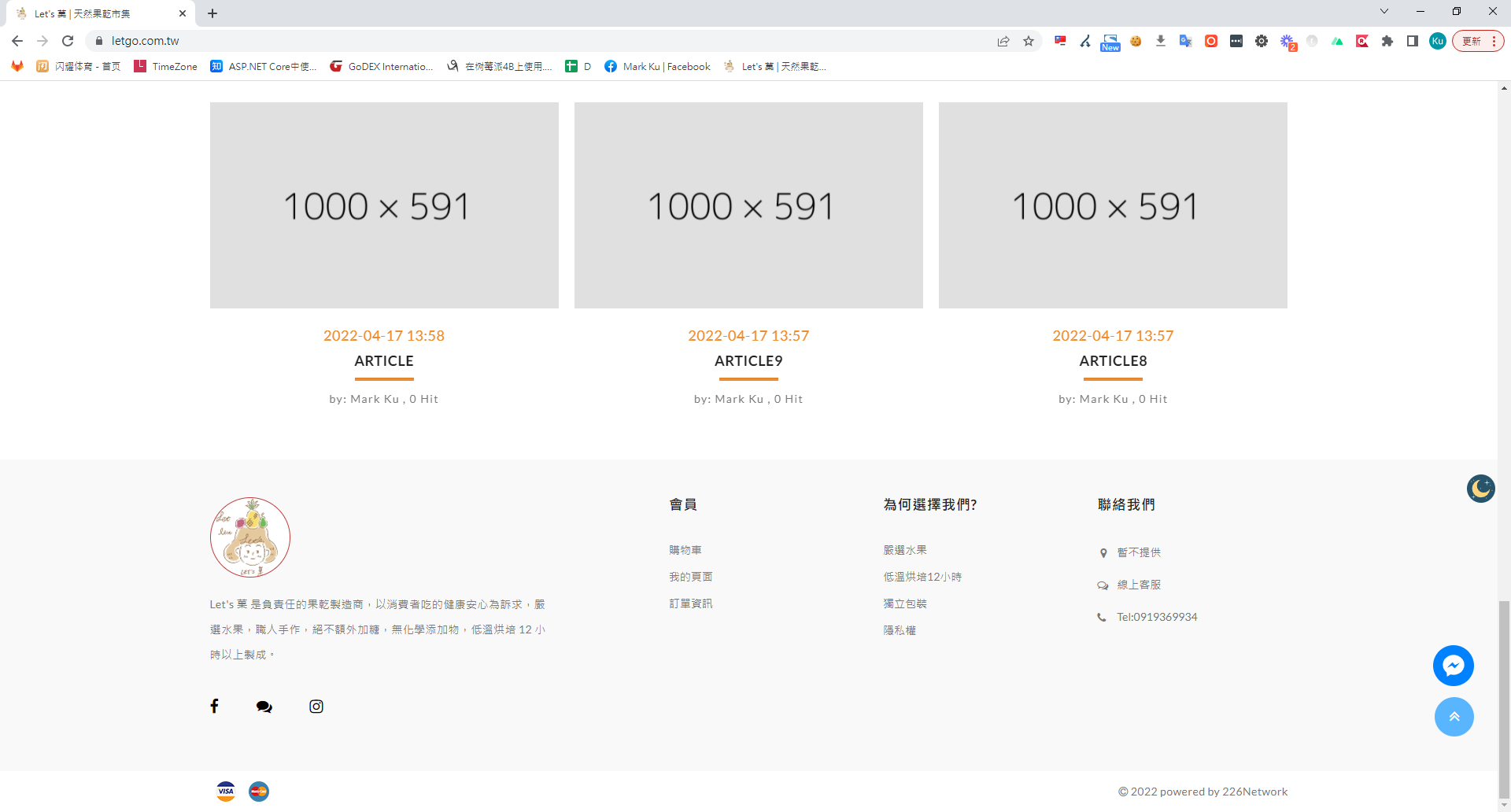Expand the tab search chevron
Screen dimensions: 1511x812
pyautogui.click(x=1384, y=12)
